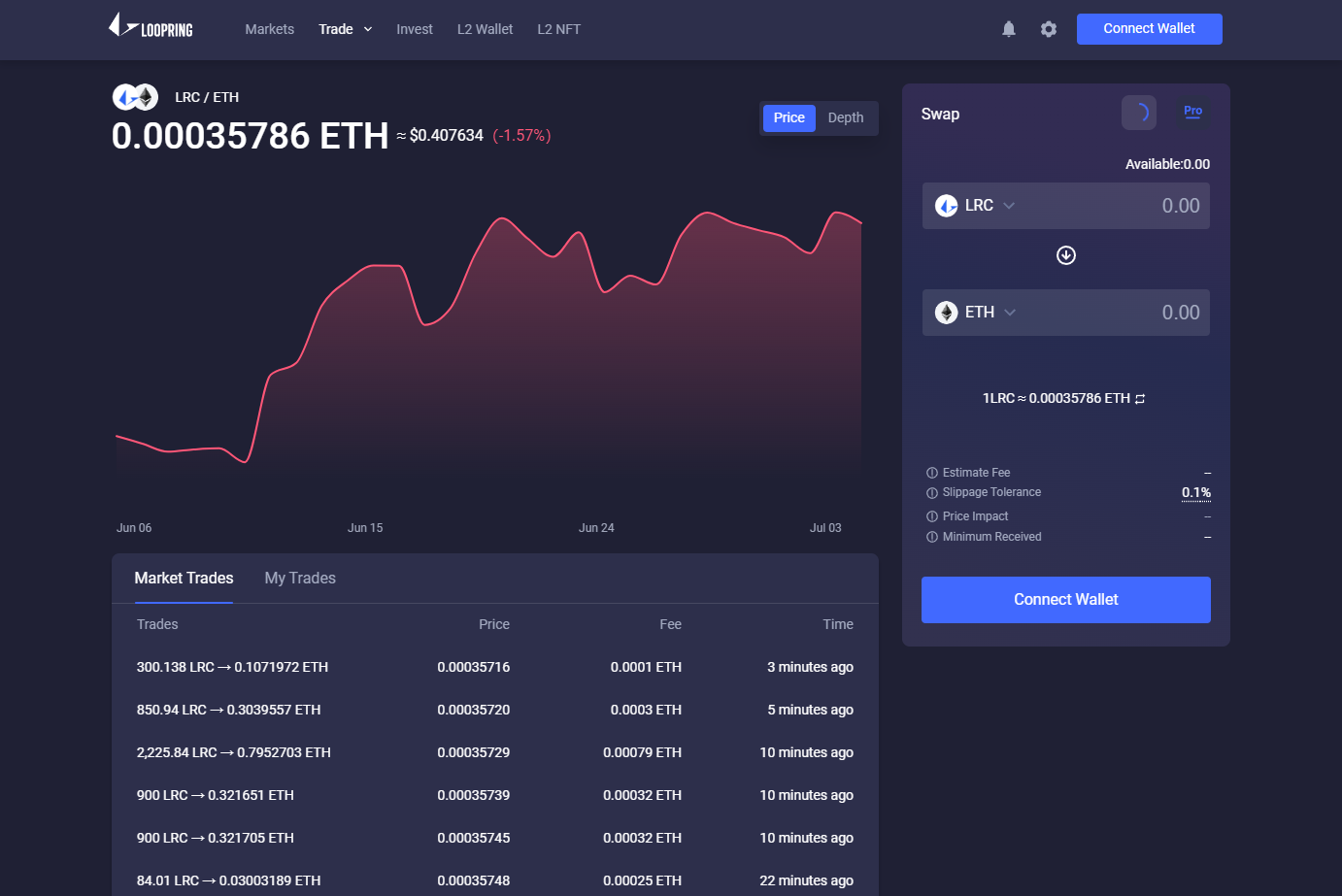Image resolution: width=1342 pixels, height=896 pixels.
Task: Click the Swap panel title
Action: click(940, 114)
